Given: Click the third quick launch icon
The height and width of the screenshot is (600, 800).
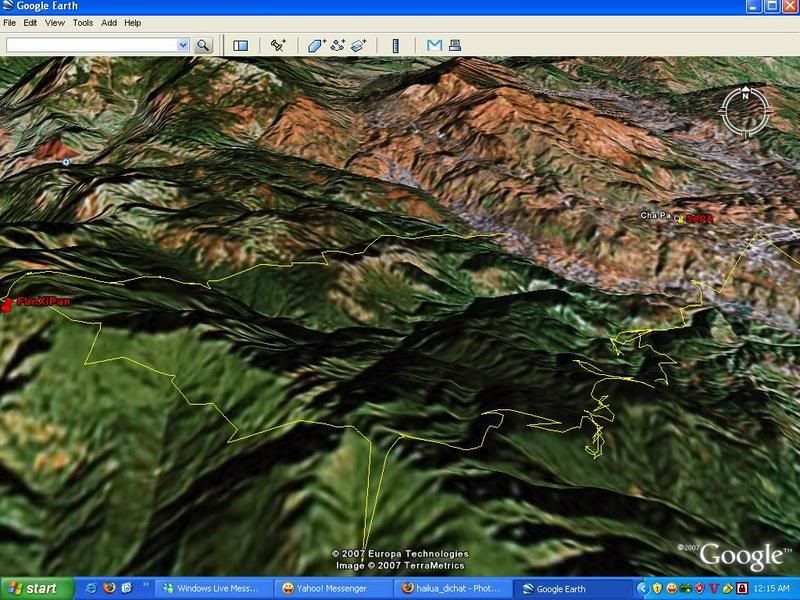Looking at the screenshot, I should coord(127,588).
